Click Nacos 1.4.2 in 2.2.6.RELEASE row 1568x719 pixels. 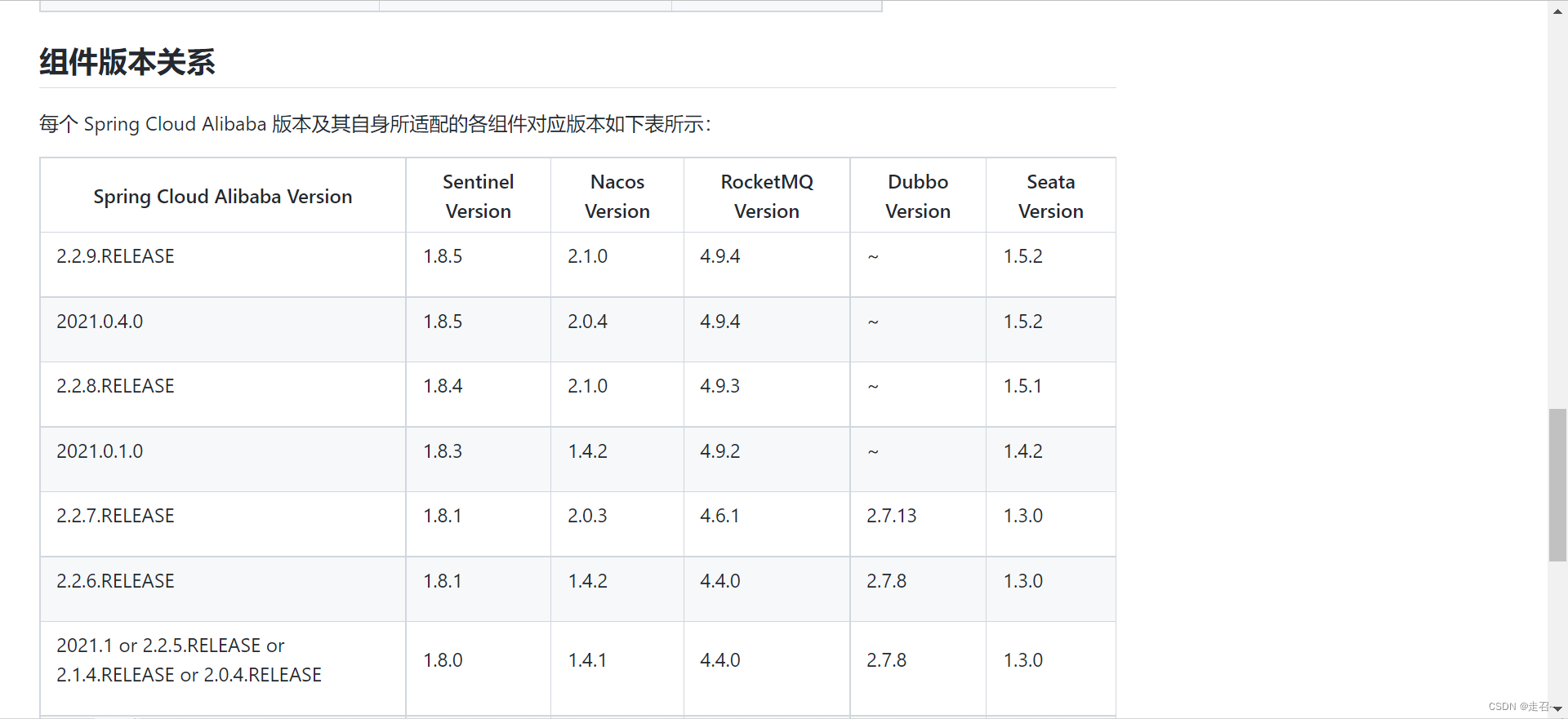(587, 581)
